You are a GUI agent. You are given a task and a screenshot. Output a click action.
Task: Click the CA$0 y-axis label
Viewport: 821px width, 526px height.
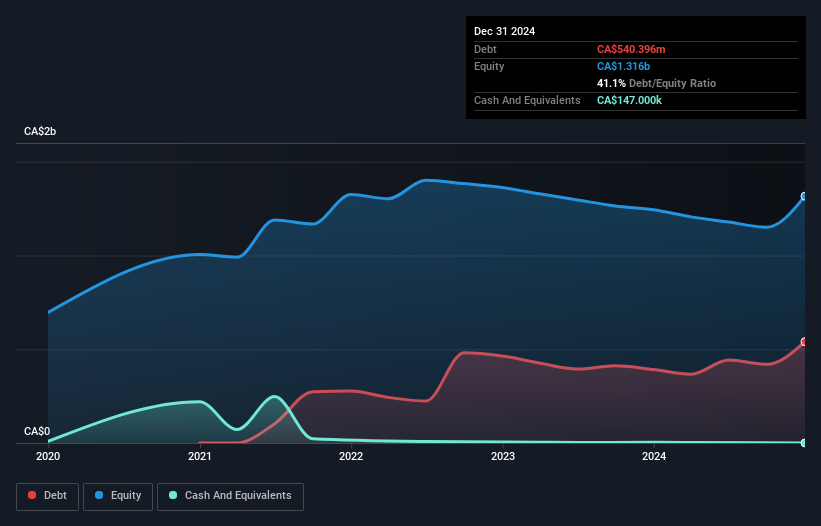[37, 431]
